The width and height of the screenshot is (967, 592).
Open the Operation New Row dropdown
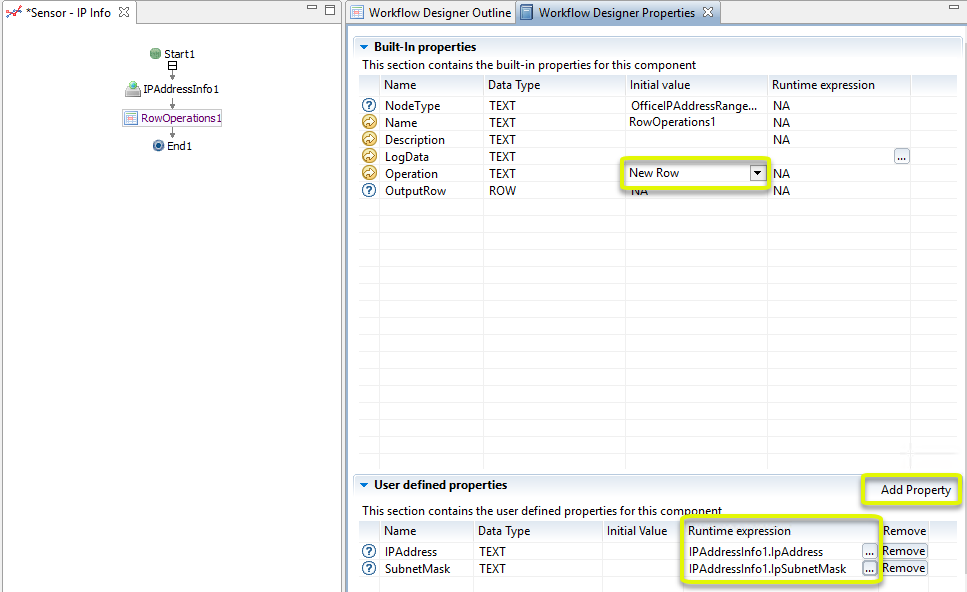coord(757,173)
